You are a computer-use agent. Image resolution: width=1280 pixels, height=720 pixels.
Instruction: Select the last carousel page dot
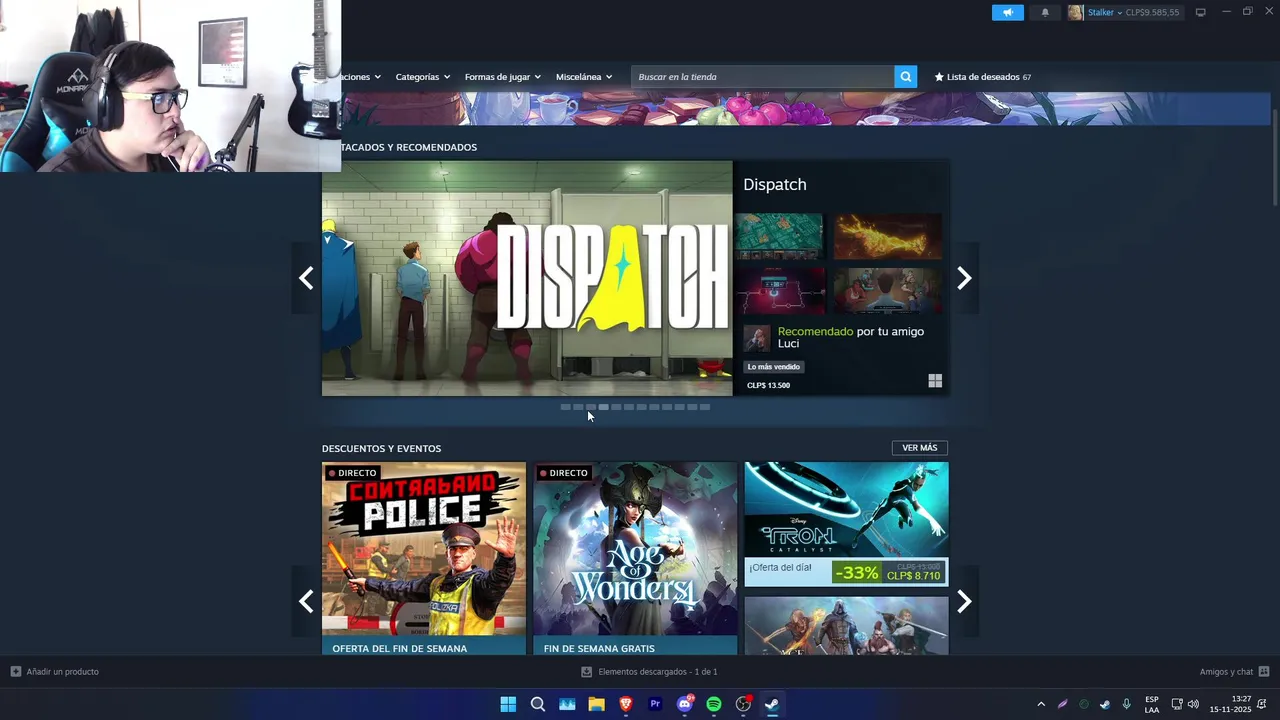[x=705, y=407]
